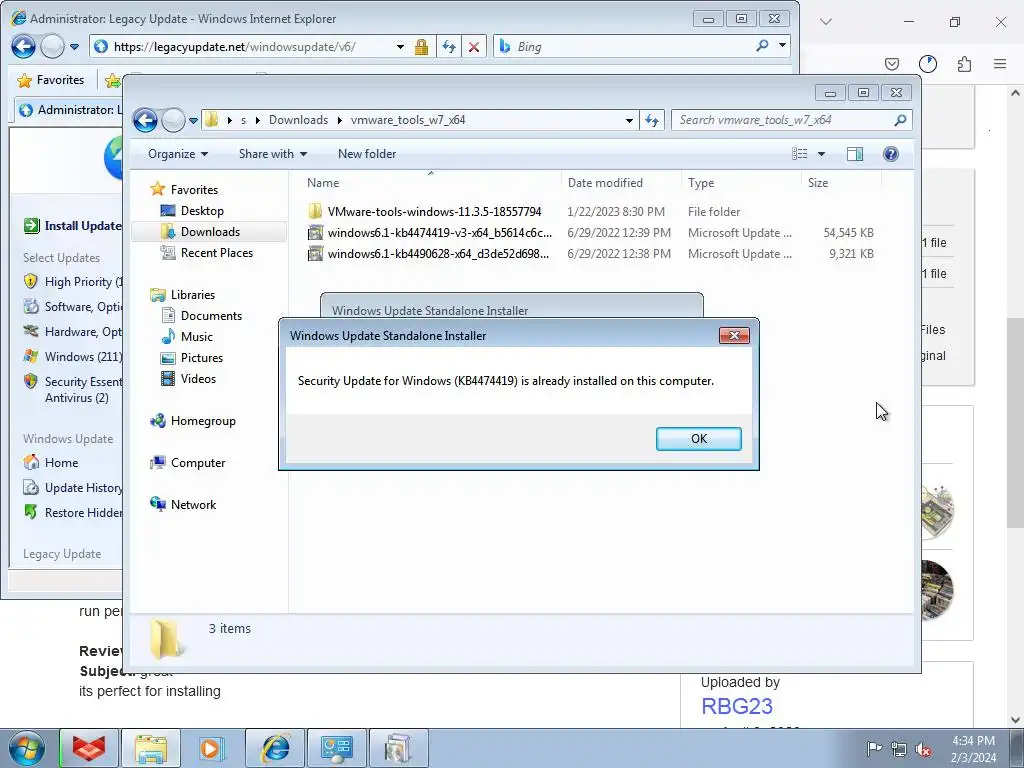Click Home under Windows Update in IE

point(61,462)
